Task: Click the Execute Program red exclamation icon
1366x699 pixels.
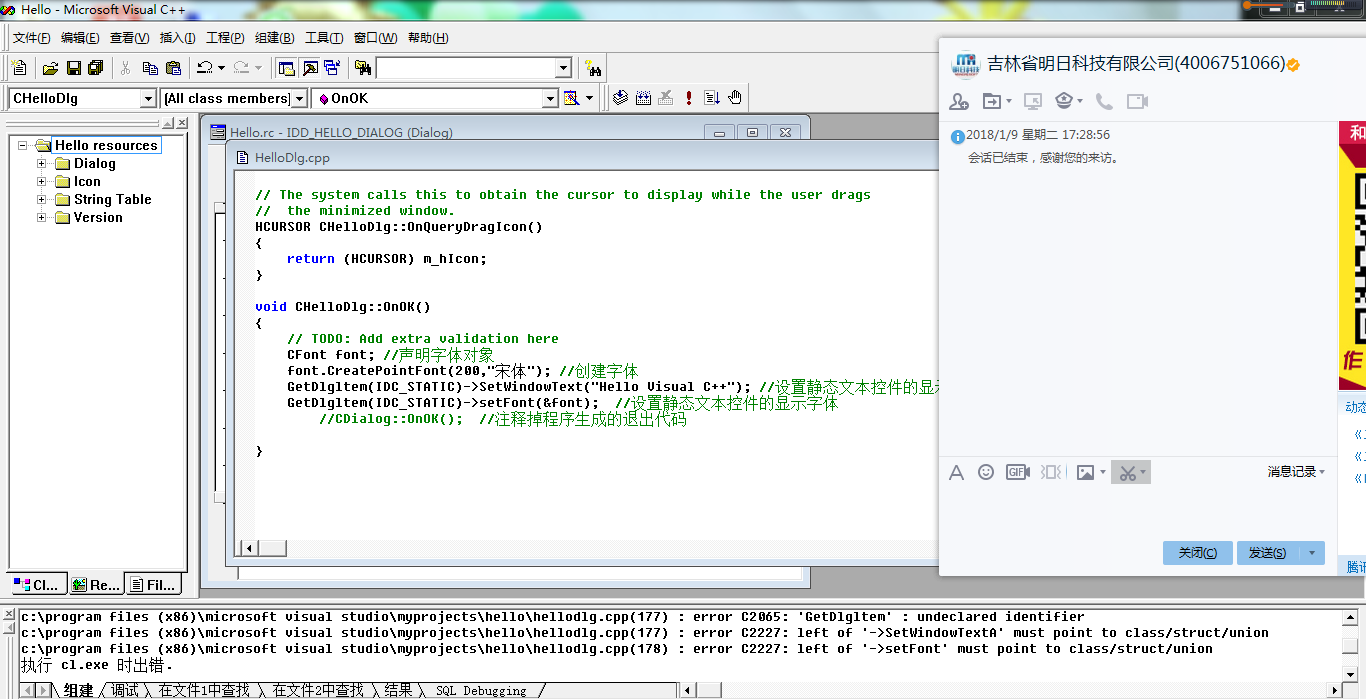Action: [x=689, y=98]
